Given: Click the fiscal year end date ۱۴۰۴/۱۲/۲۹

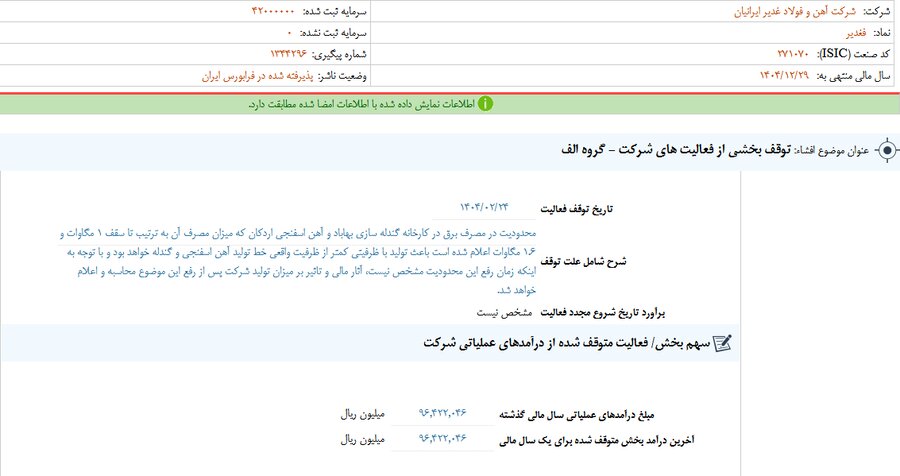Looking at the screenshot, I should 784,76.
